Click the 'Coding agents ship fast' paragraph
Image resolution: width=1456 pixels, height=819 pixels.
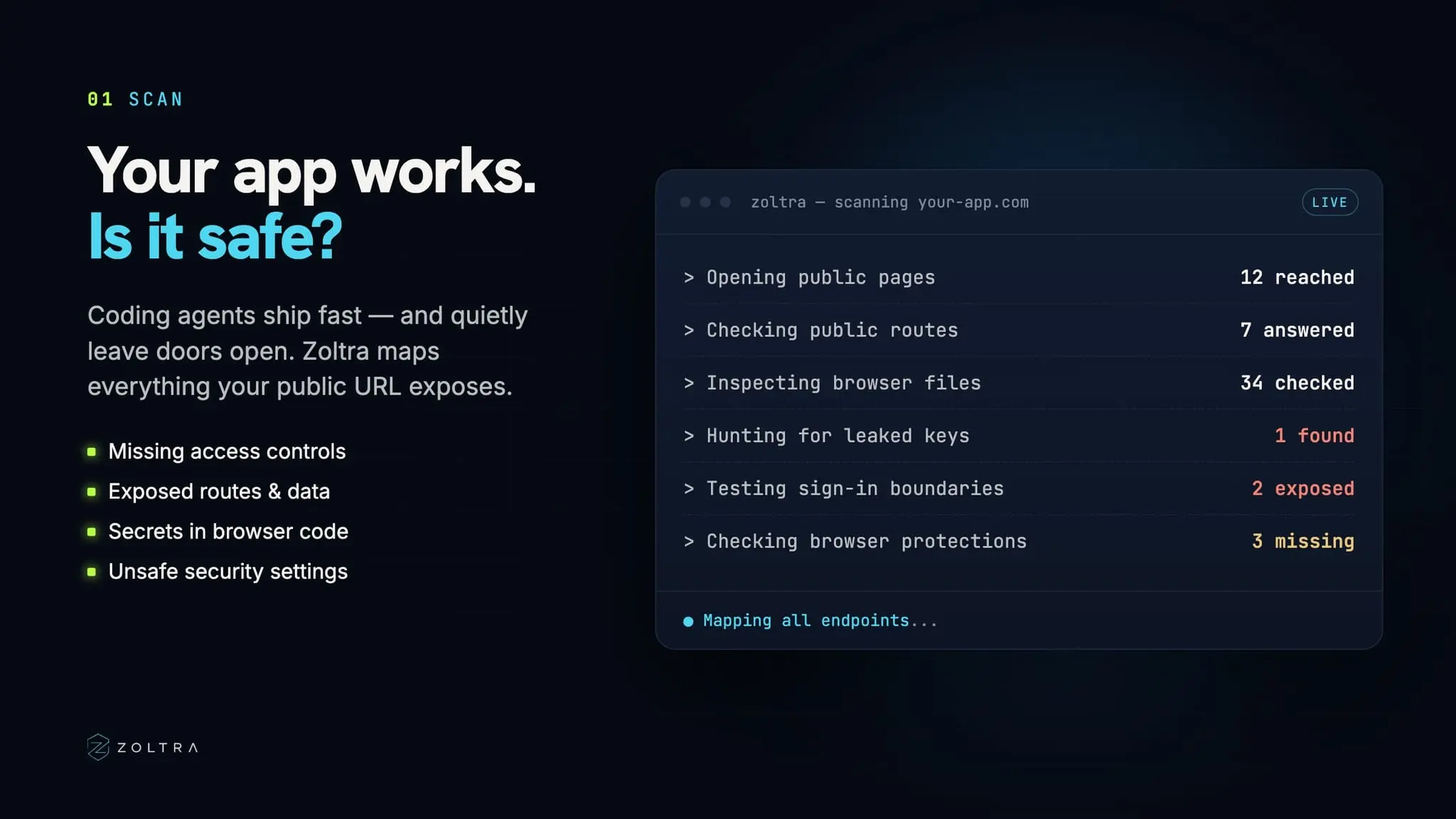(307, 351)
